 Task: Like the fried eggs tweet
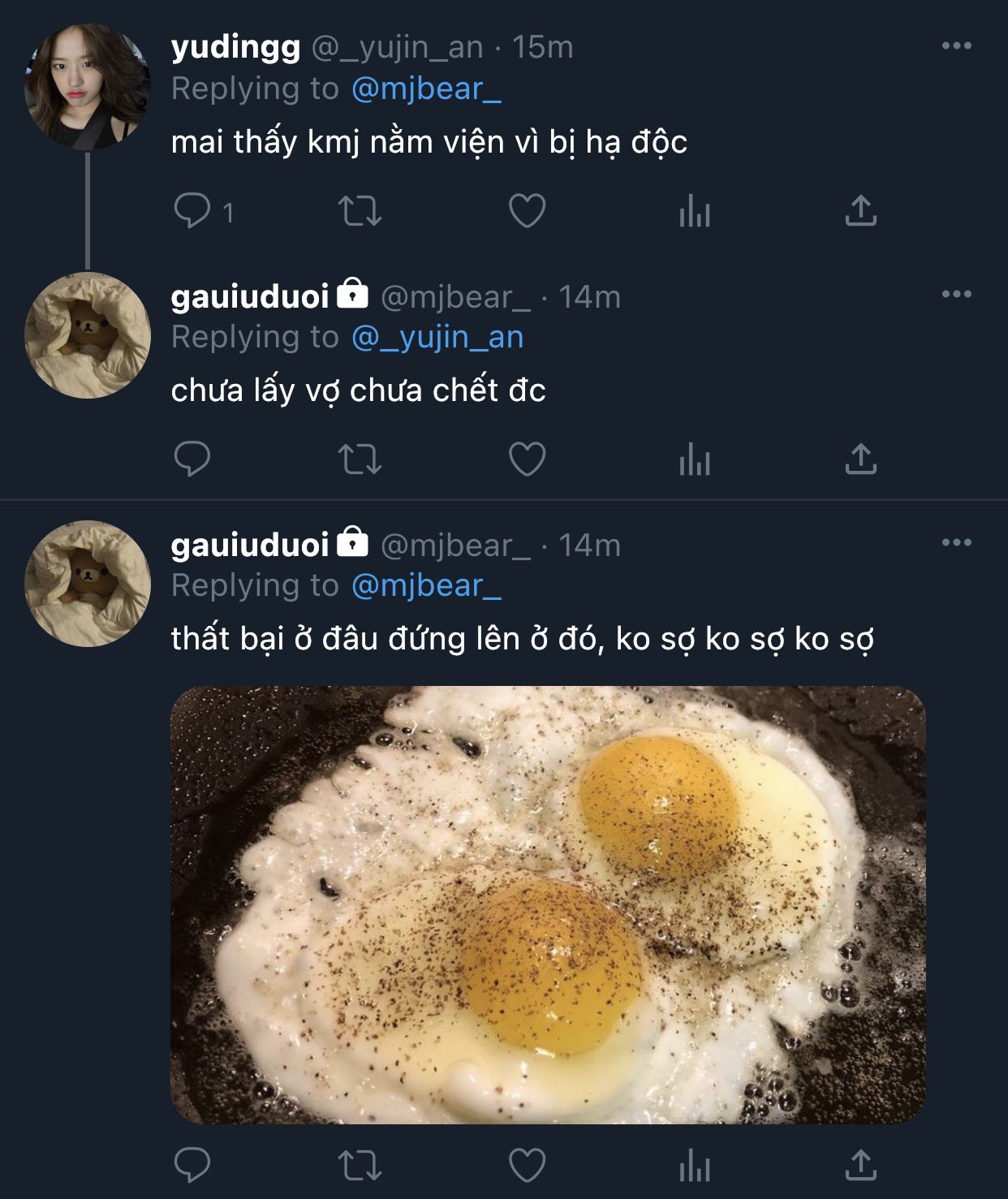[x=527, y=1166]
